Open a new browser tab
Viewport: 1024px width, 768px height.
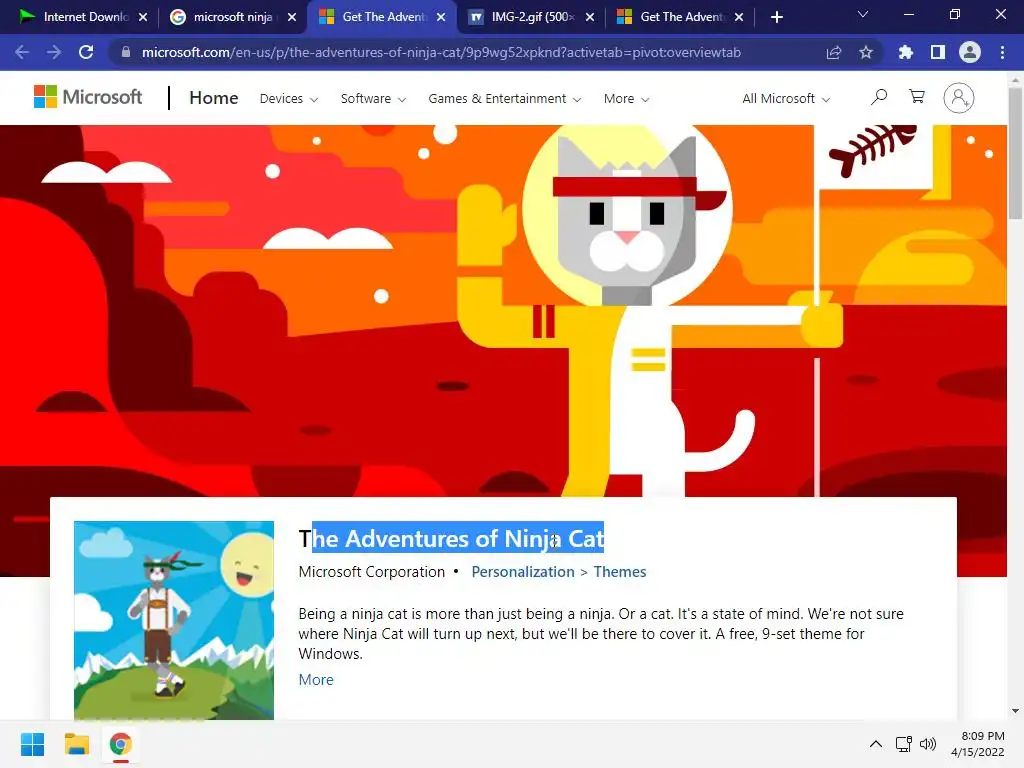(x=776, y=17)
